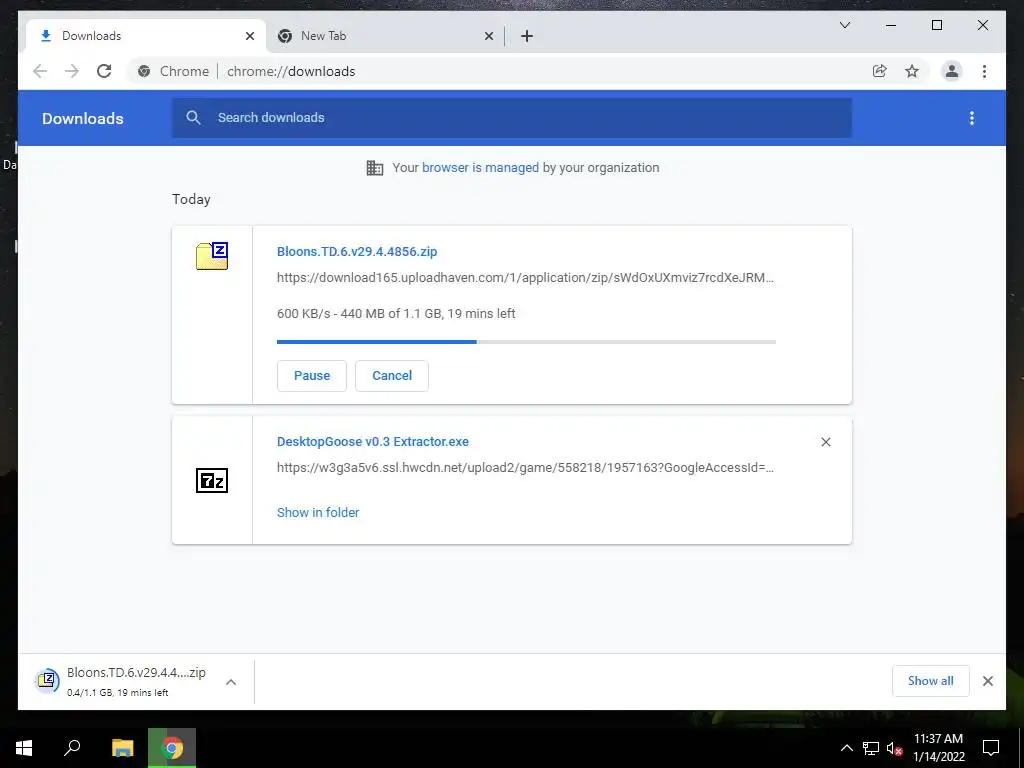Switch to the Downloads tab
This screenshot has width=1024, height=768.
(146, 36)
